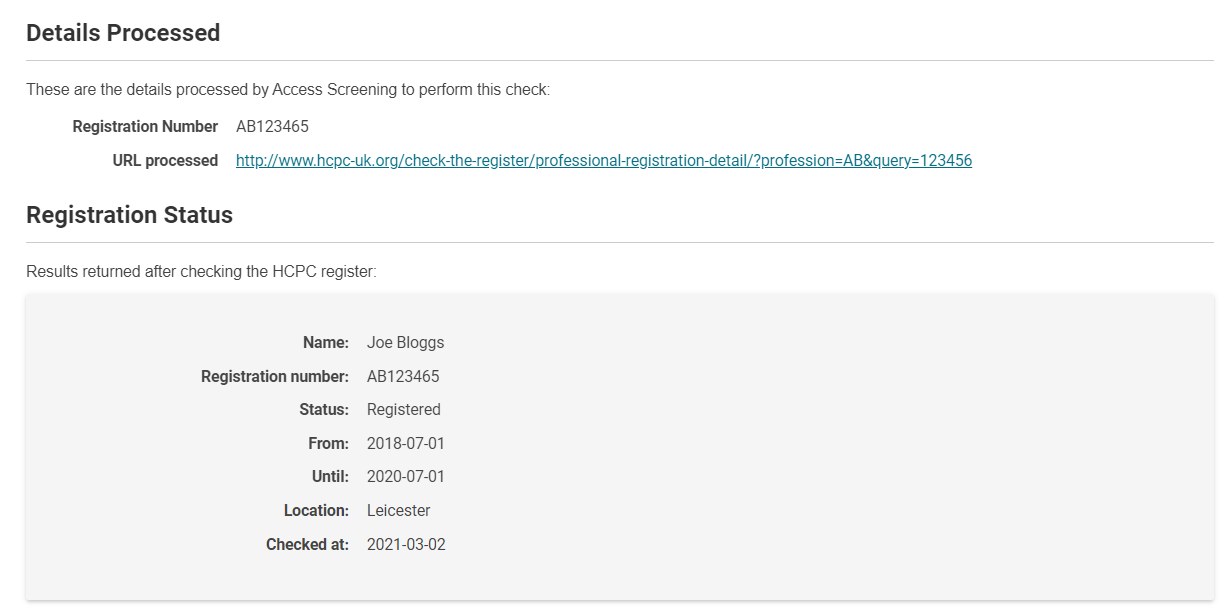Click the Registration Status heading

point(129,215)
